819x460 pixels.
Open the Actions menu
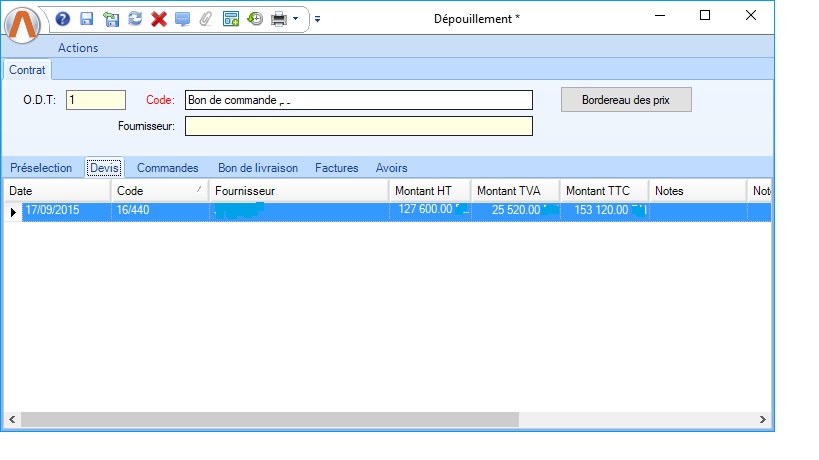78,48
